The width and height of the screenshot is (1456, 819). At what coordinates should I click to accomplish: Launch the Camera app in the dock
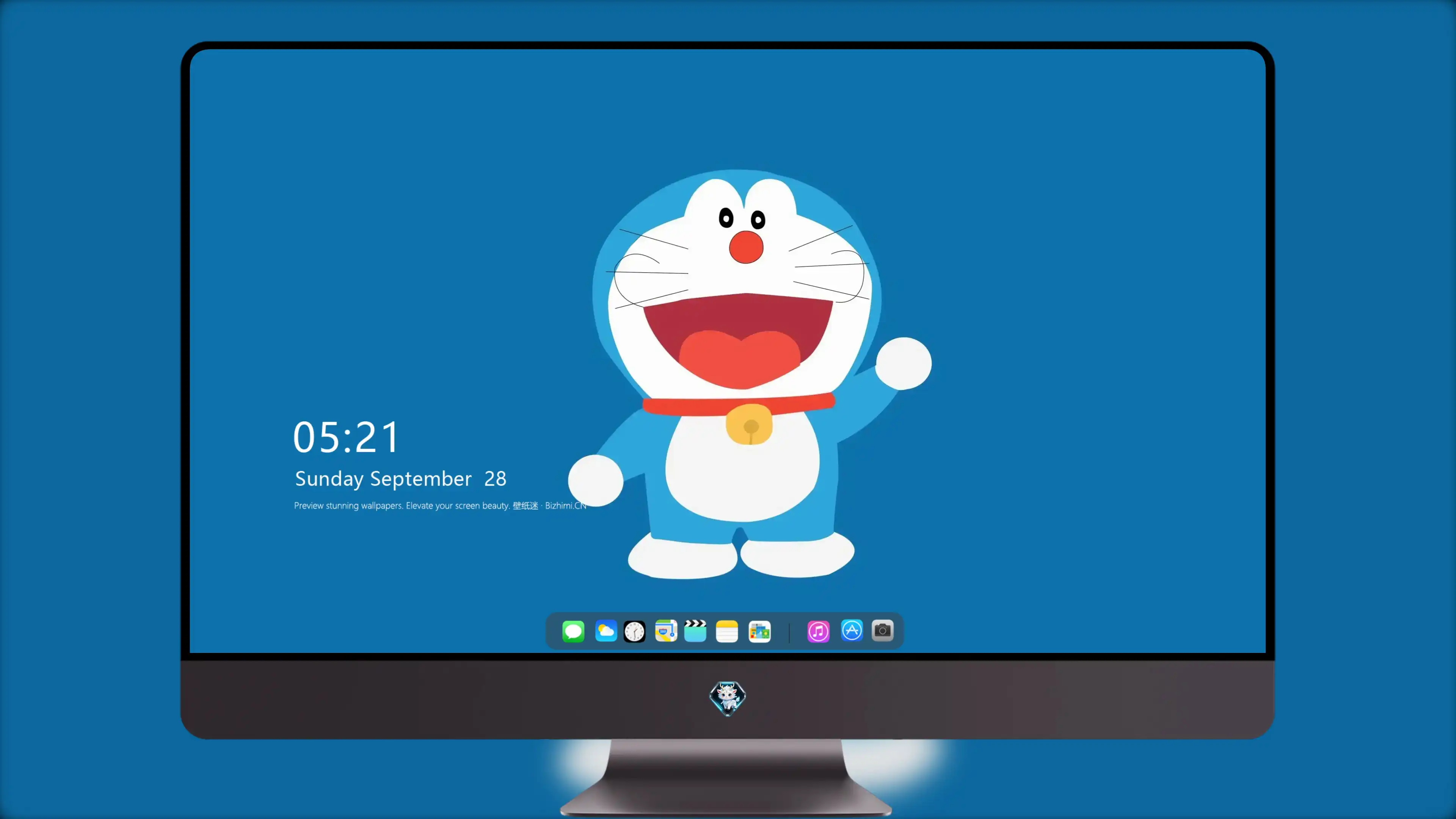[x=882, y=630]
